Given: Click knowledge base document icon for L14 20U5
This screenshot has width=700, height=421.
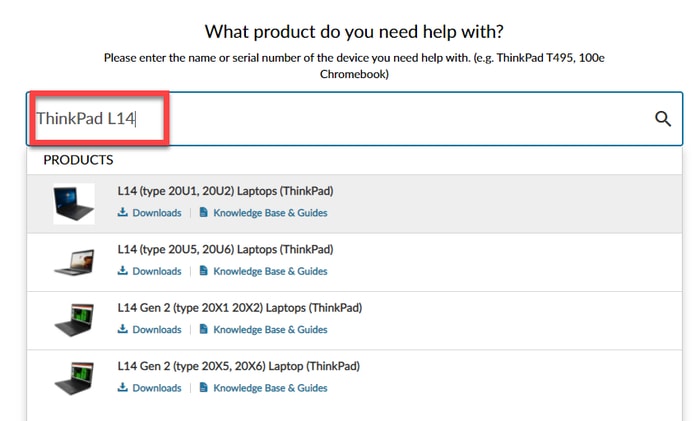Looking at the screenshot, I should pyautogui.click(x=204, y=271).
